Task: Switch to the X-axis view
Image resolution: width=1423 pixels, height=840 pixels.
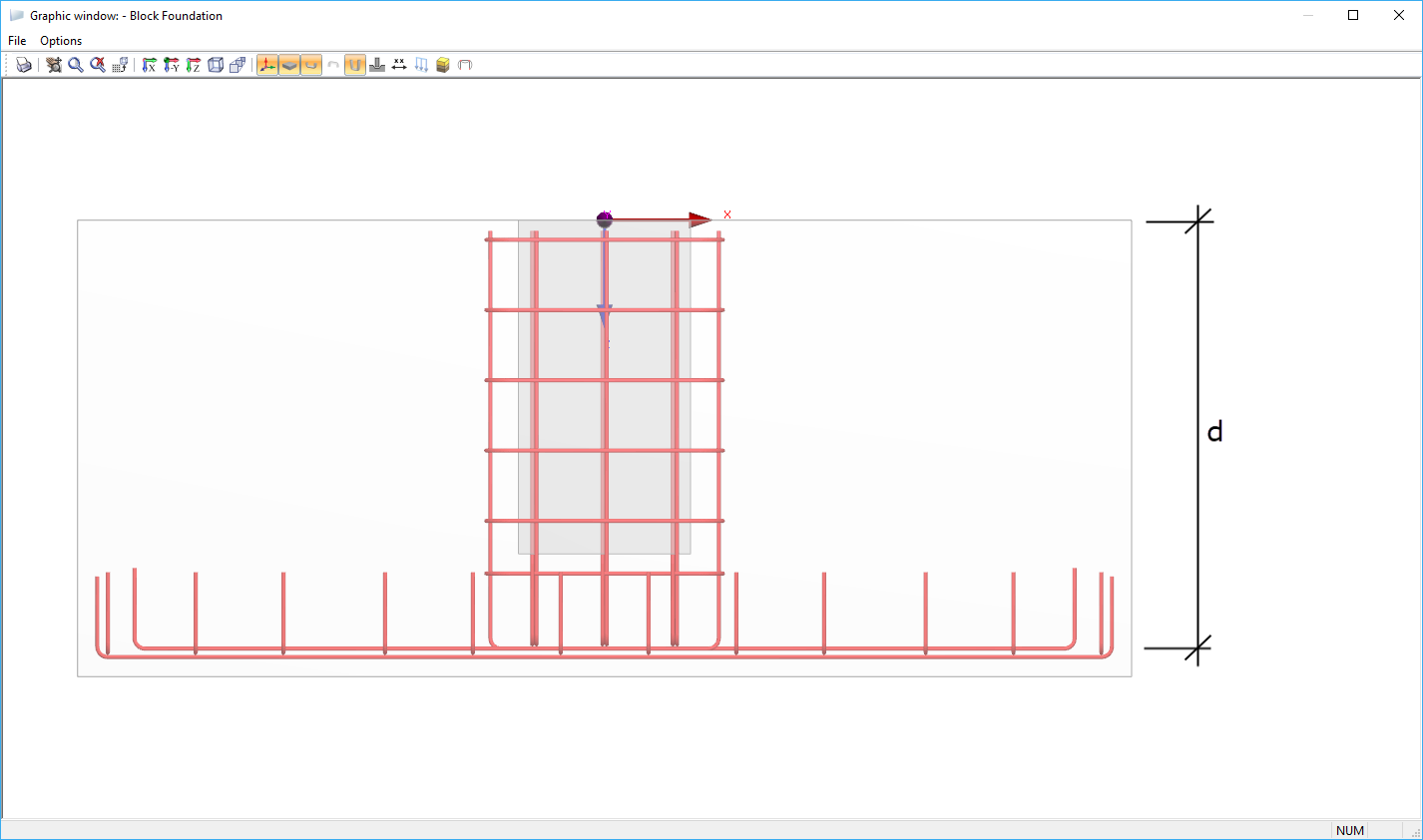Action: (148, 64)
